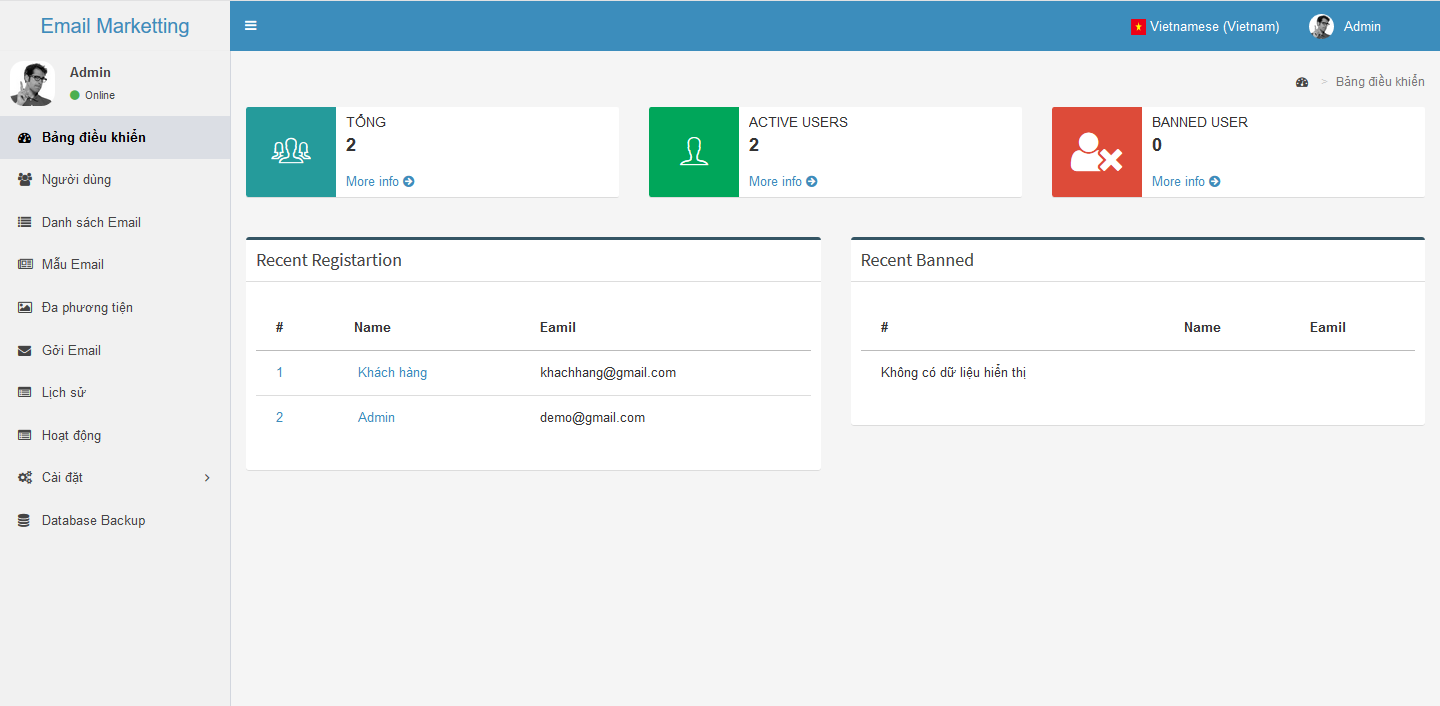The width and height of the screenshot is (1440, 706).
Task: Click More info on the TỔNG box
Action: [380, 181]
